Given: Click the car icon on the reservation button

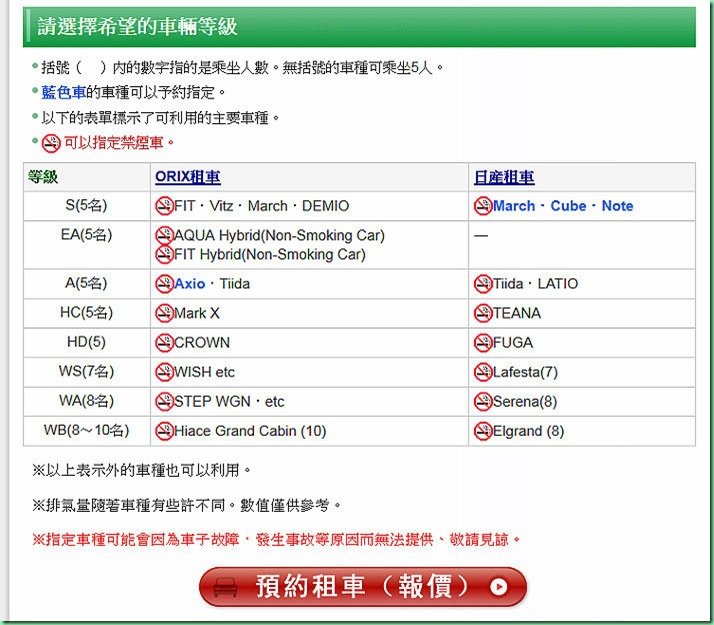Looking at the screenshot, I should click(225, 587).
